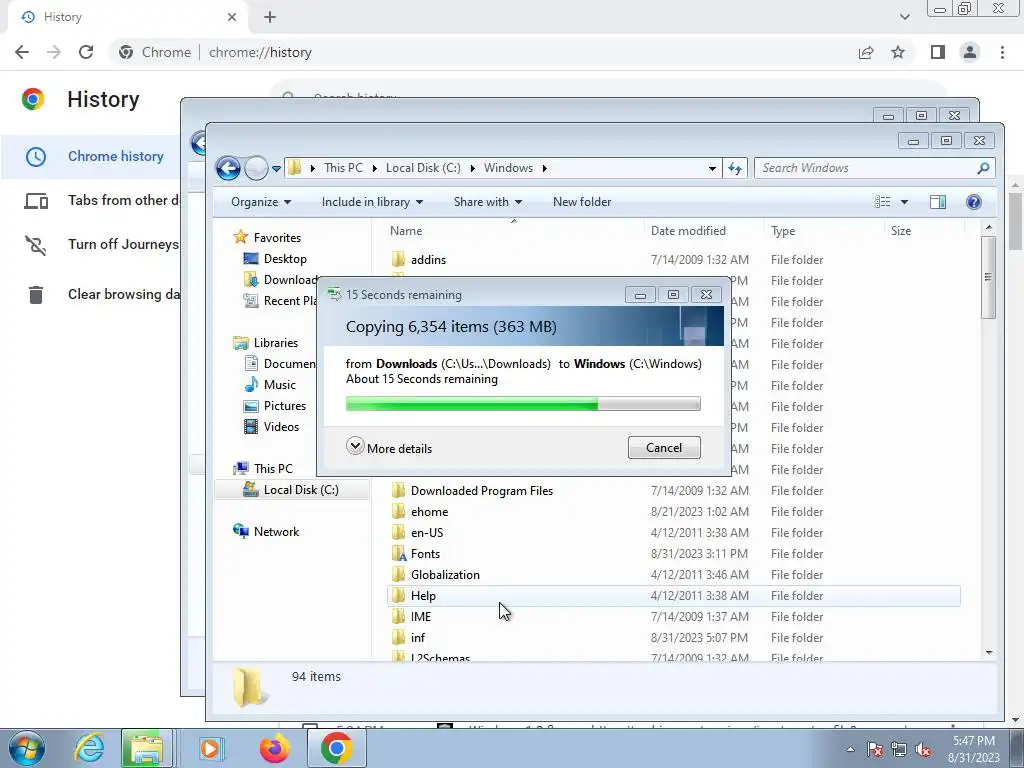Expand the arrow after Windows breadcrumb
Image resolution: width=1024 pixels, height=768 pixels.
[x=544, y=168]
